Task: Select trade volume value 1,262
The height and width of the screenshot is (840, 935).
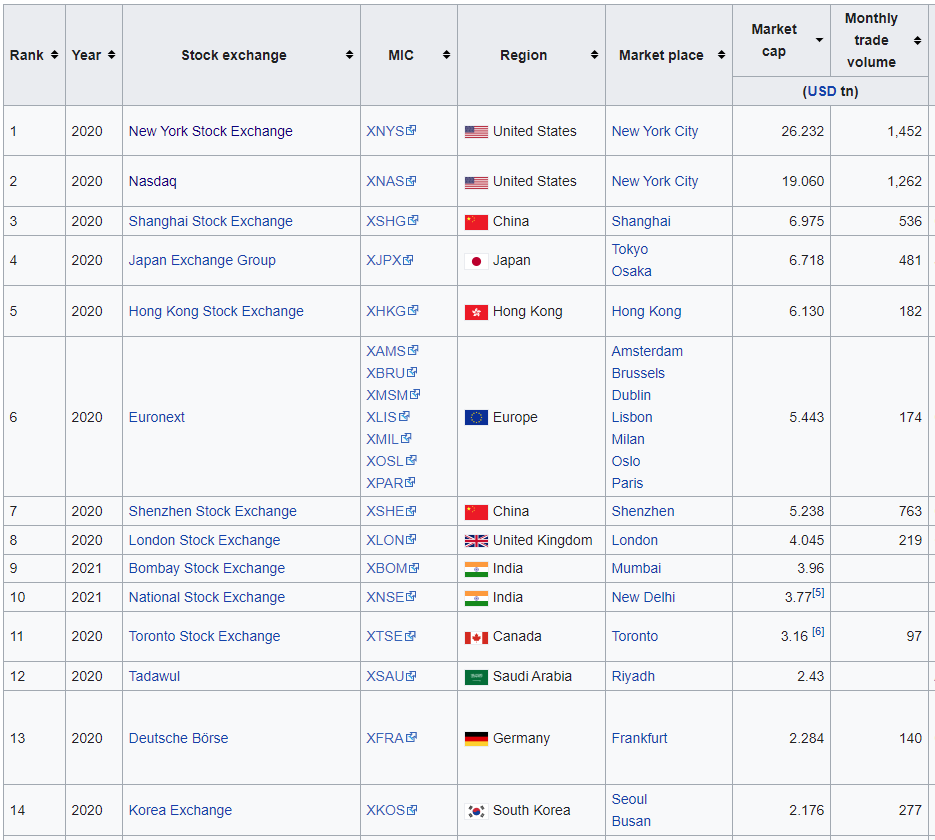Action: pyautogui.click(x=905, y=181)
